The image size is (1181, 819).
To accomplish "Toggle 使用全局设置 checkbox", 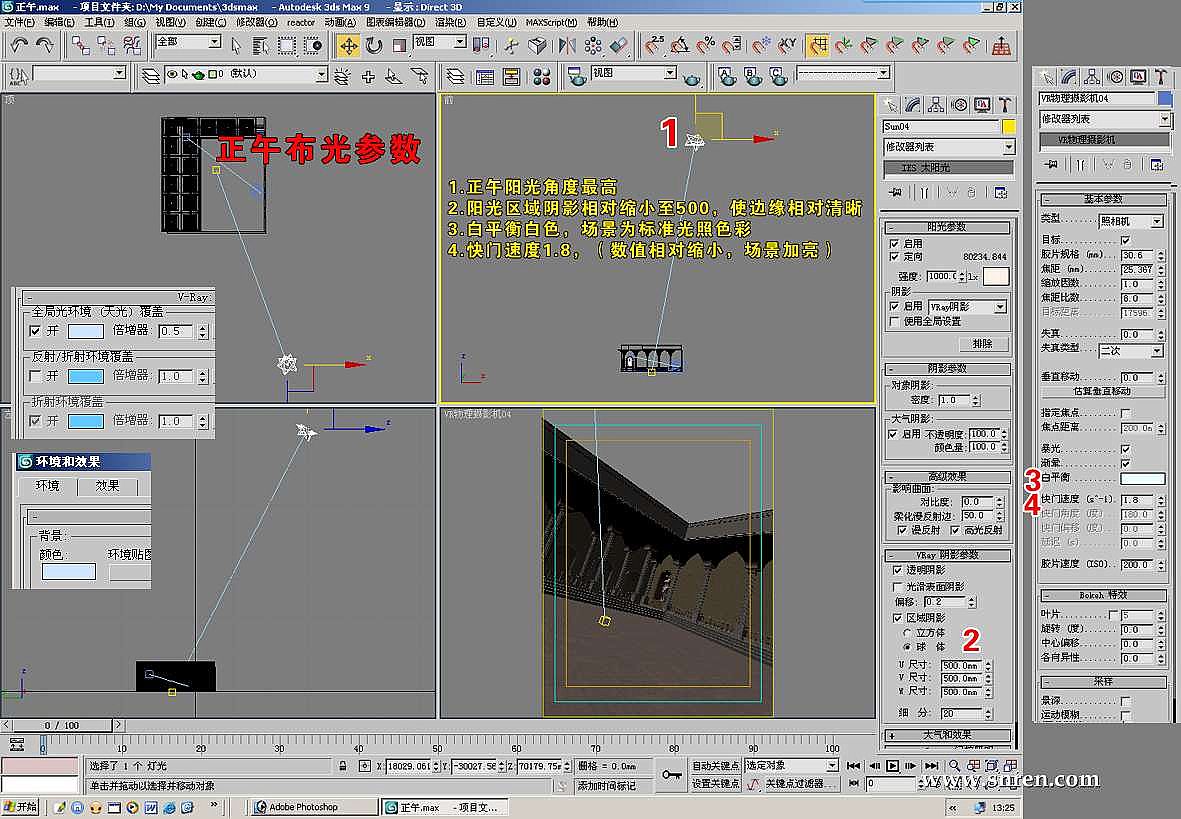I will (895, 322).
